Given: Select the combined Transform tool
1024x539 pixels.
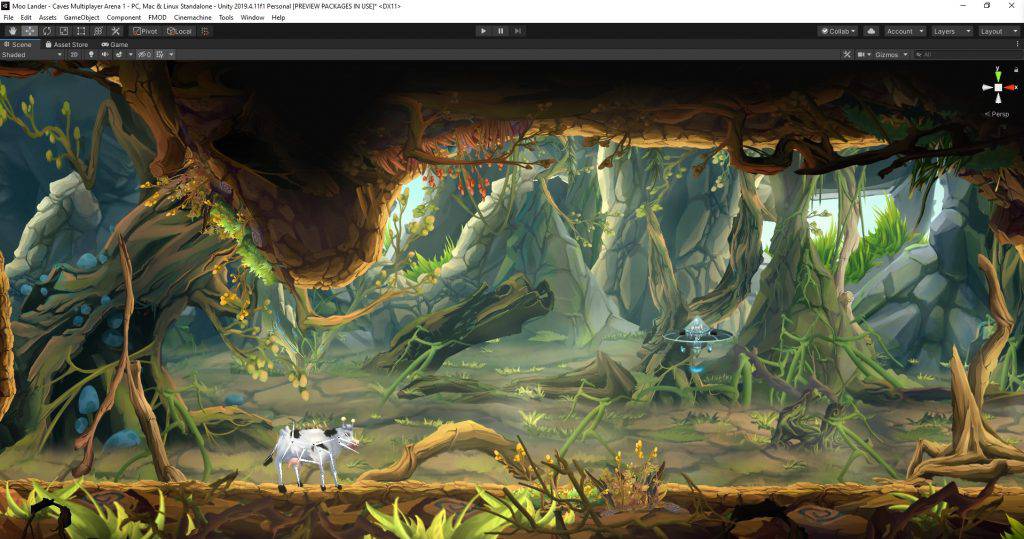Looking at the screenshot, I should tap(98, 31).
